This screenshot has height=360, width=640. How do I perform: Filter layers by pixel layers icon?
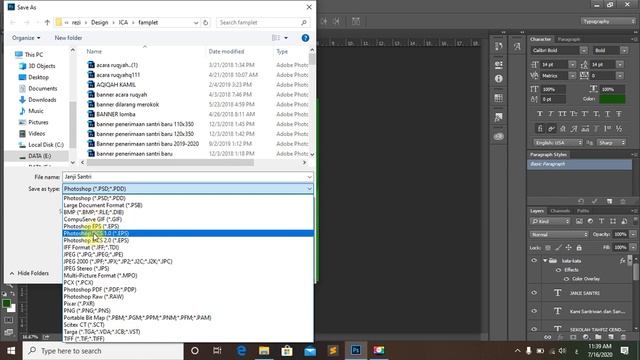pos(579,221)
